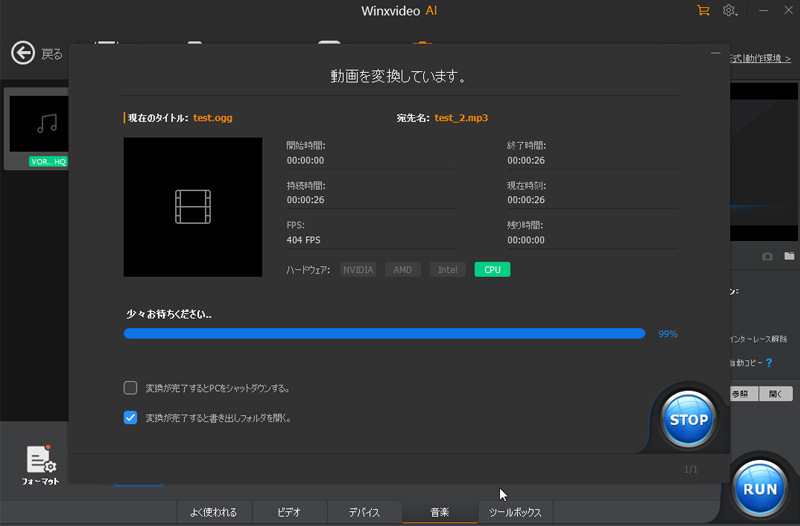800x526 pixels.
Task: Click the VOR... HQ badge
Action: 48,162
